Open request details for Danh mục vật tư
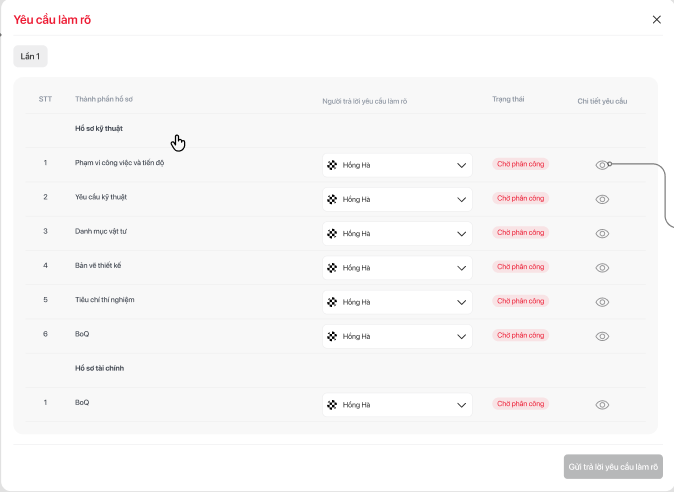Screen dimensions: 674x492 [602, 233]
